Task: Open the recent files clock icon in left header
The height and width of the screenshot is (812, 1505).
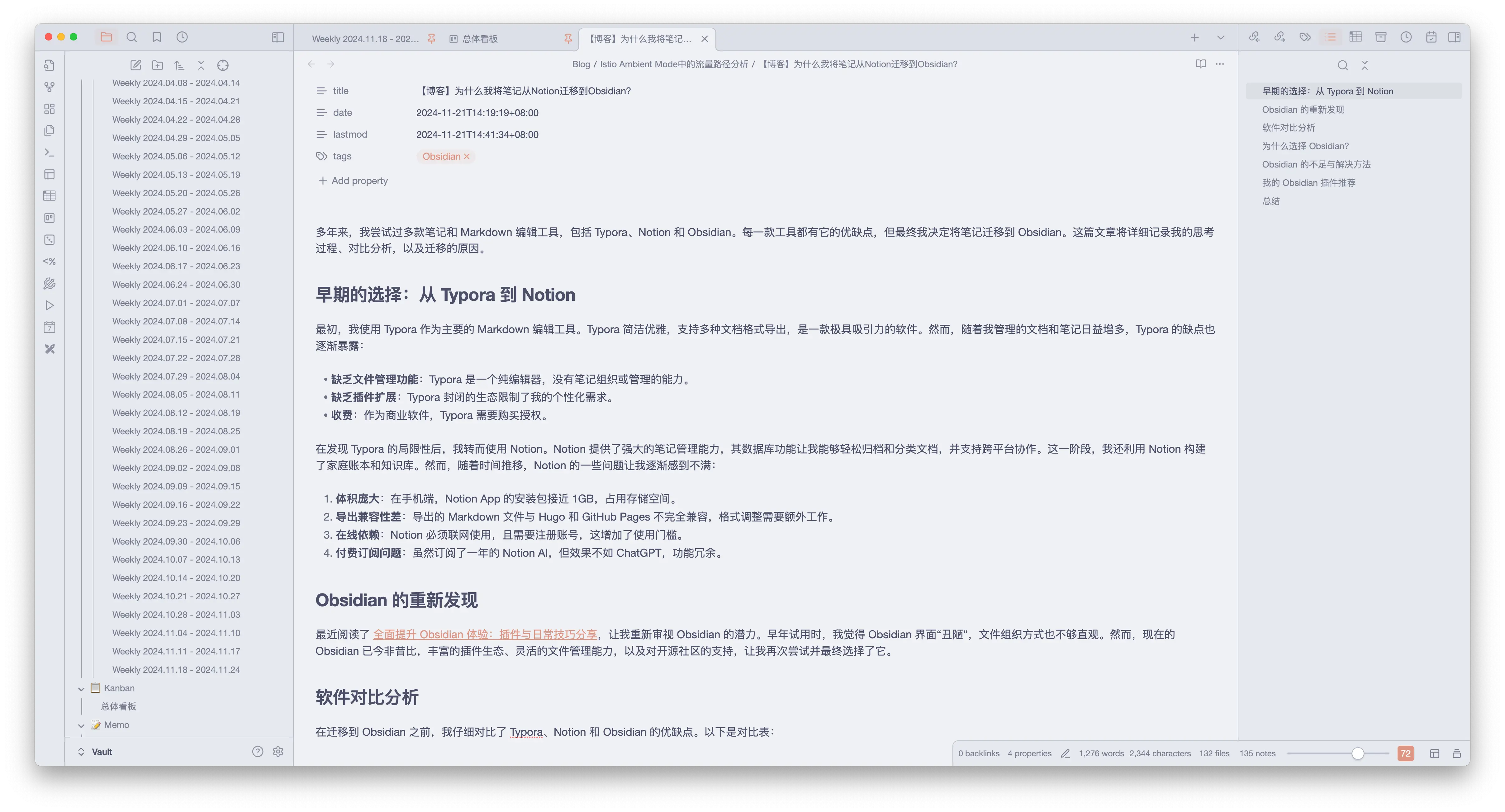Action: coord(182,37)
